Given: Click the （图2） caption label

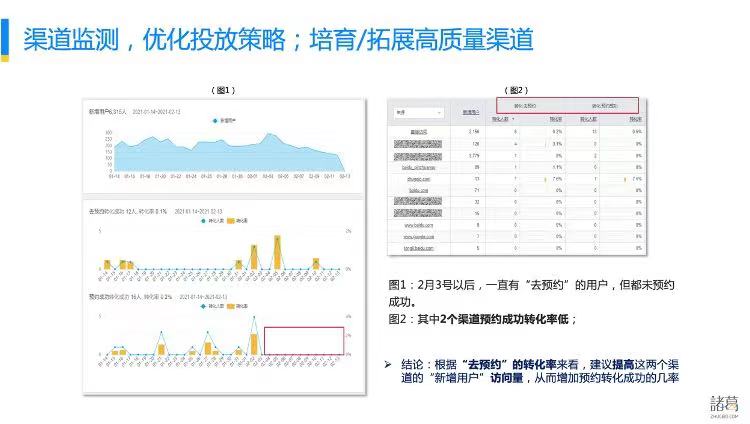Looking at the screenshot, I should tap(516, 90).
